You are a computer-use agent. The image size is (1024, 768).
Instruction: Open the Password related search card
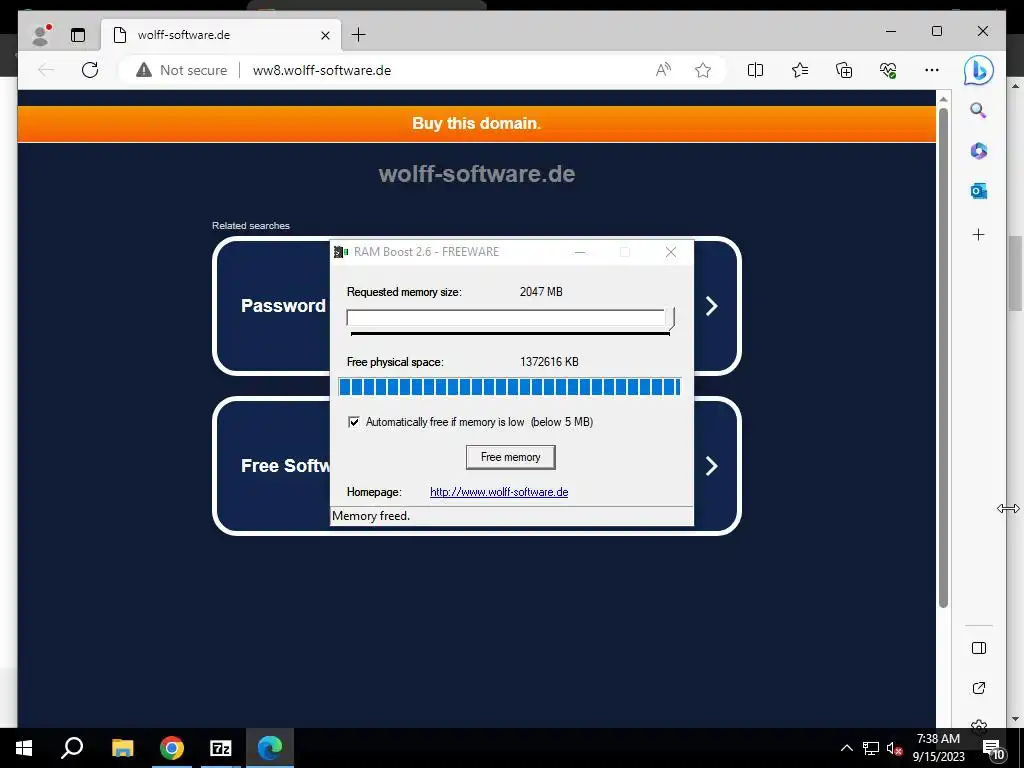477,306
